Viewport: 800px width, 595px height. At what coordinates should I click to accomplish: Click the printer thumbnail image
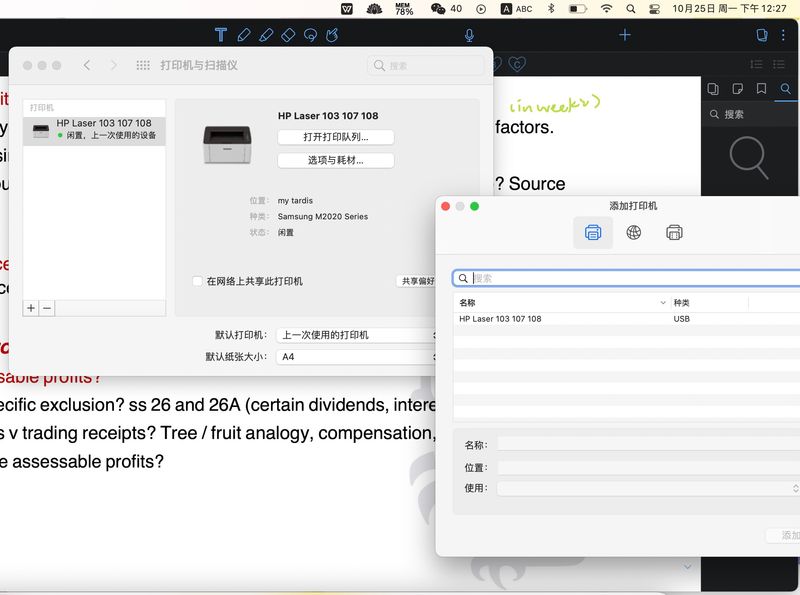tap(227, 144)
